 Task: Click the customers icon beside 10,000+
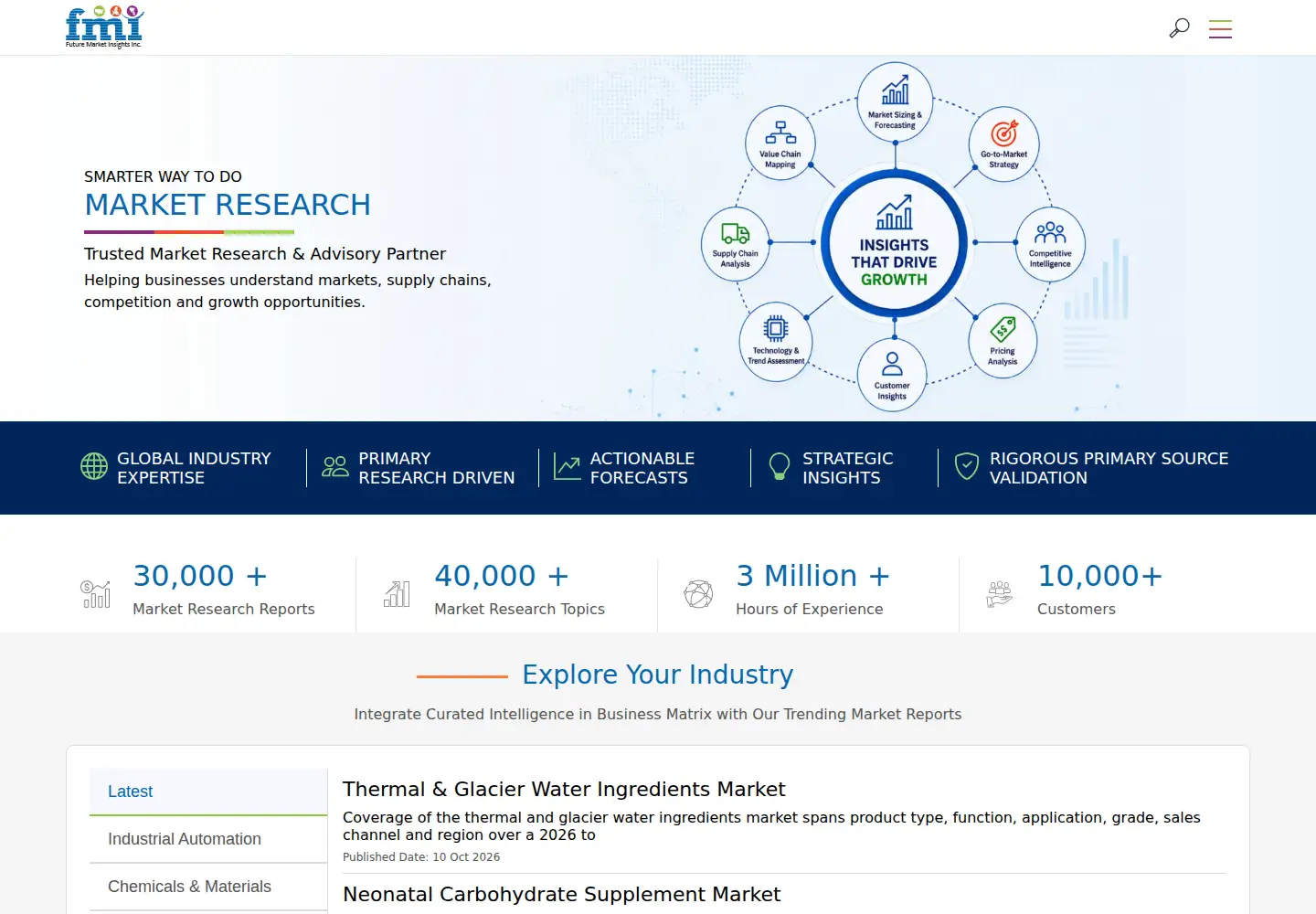tap(1000, 594)
